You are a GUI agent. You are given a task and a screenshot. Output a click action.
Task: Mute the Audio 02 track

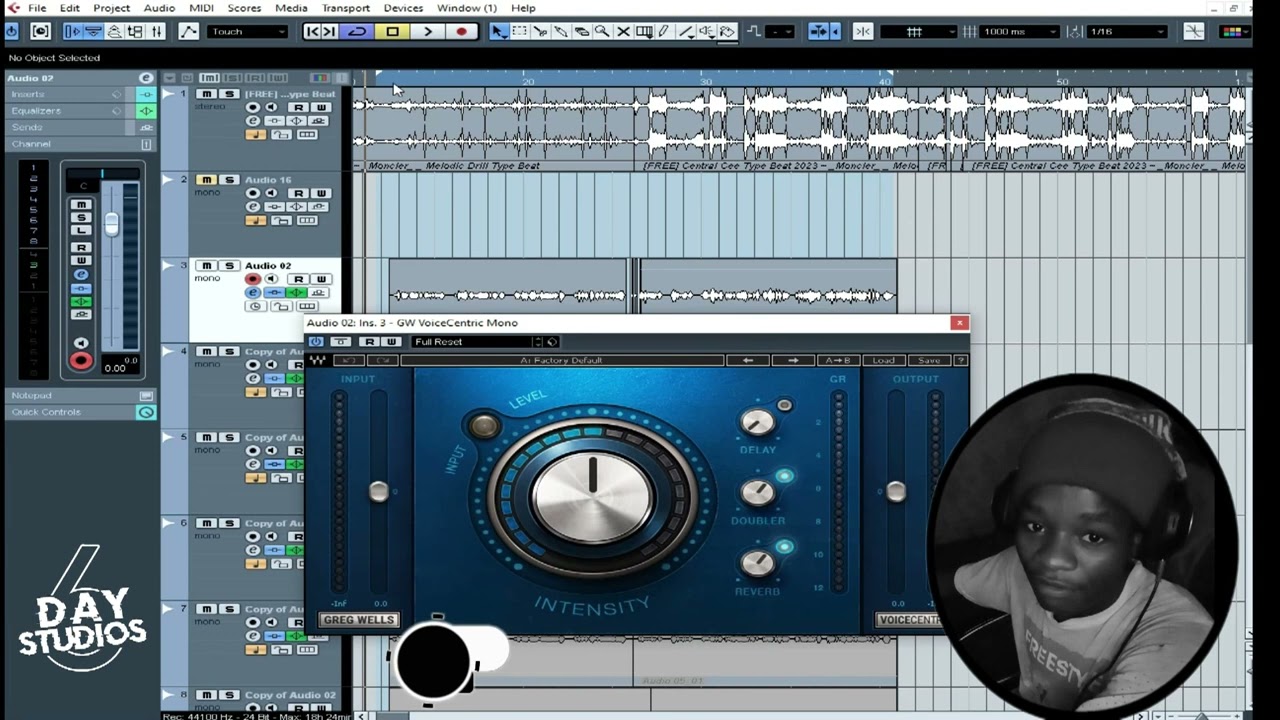[206, 266]
